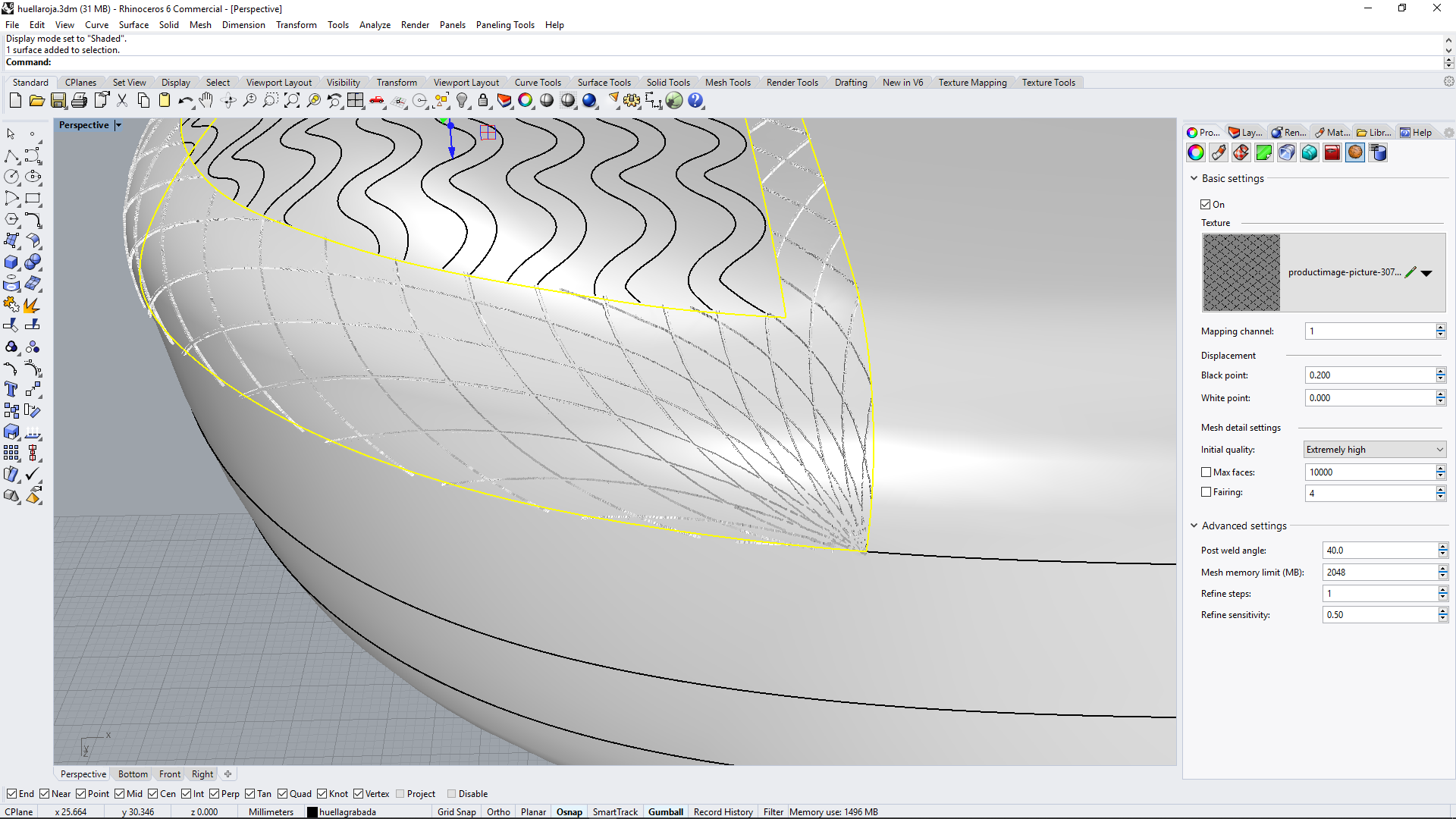1456x819 pixels.
Task: Collapse the Basic settings section
Action: (1194, 179)
